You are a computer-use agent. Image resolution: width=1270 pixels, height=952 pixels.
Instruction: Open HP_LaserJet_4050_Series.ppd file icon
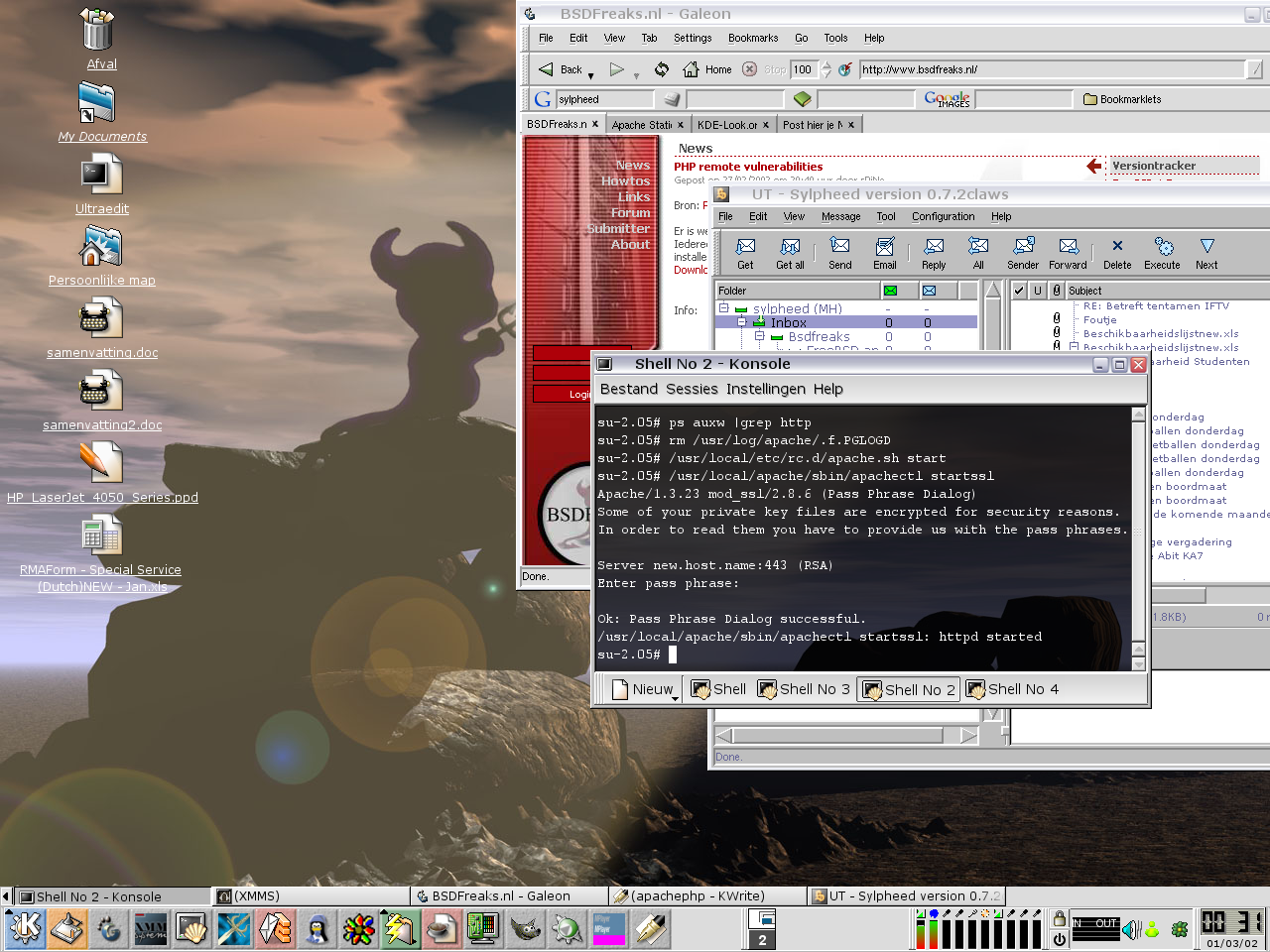(x=100, y=463)
